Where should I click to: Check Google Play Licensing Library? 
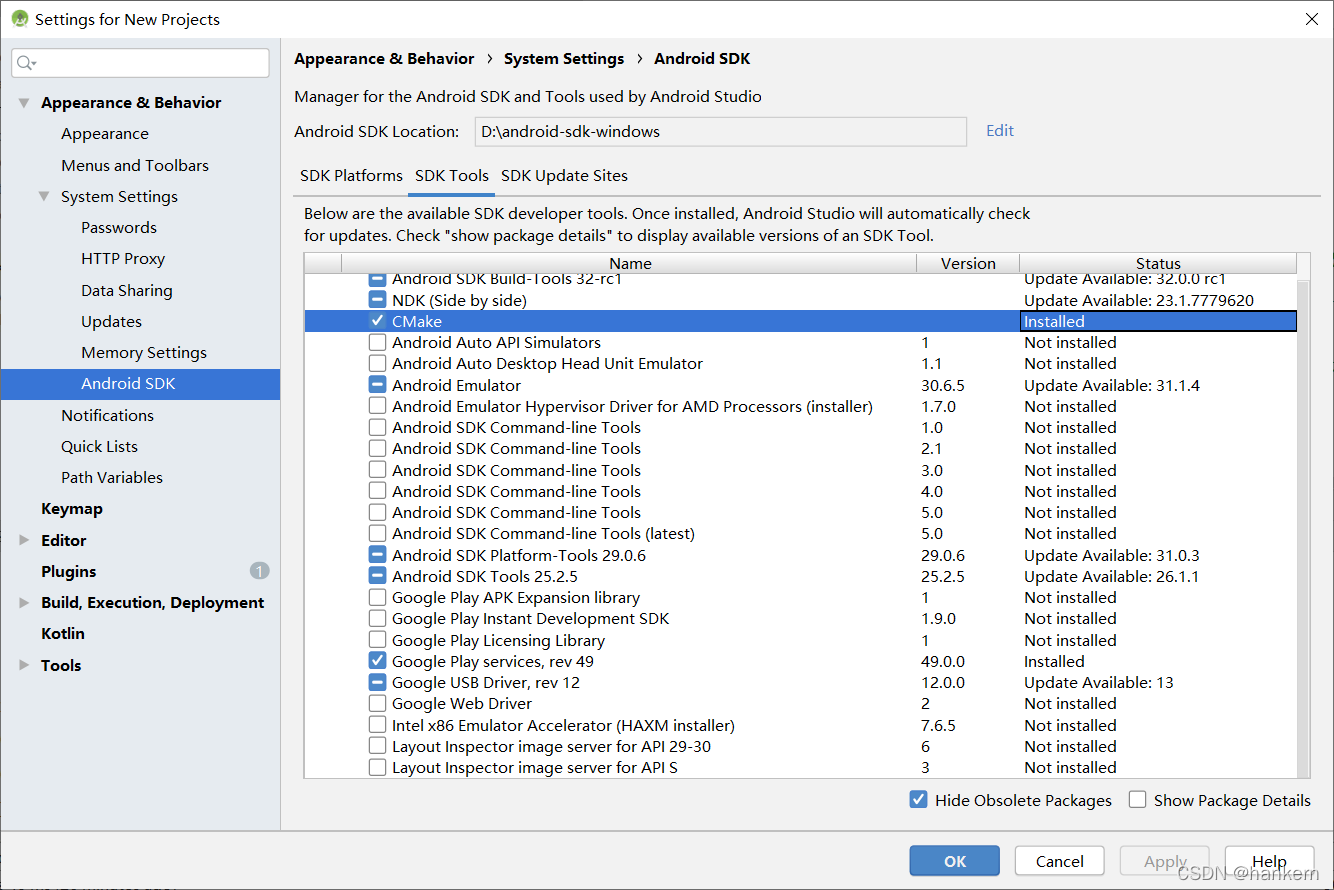(377, 640)
